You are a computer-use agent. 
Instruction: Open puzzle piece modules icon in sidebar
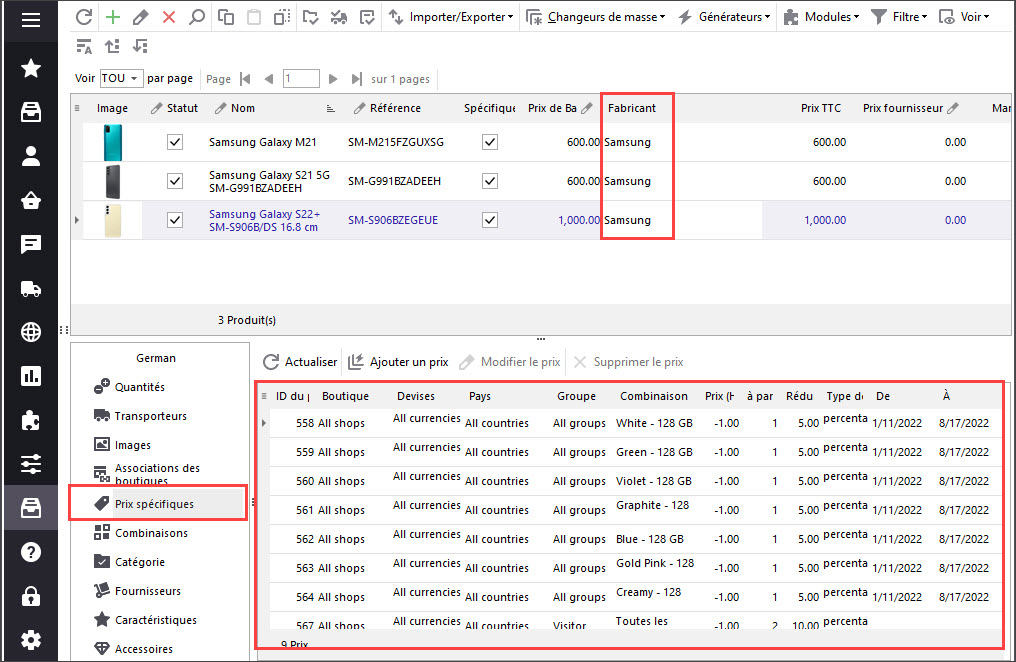pos(30,420)
